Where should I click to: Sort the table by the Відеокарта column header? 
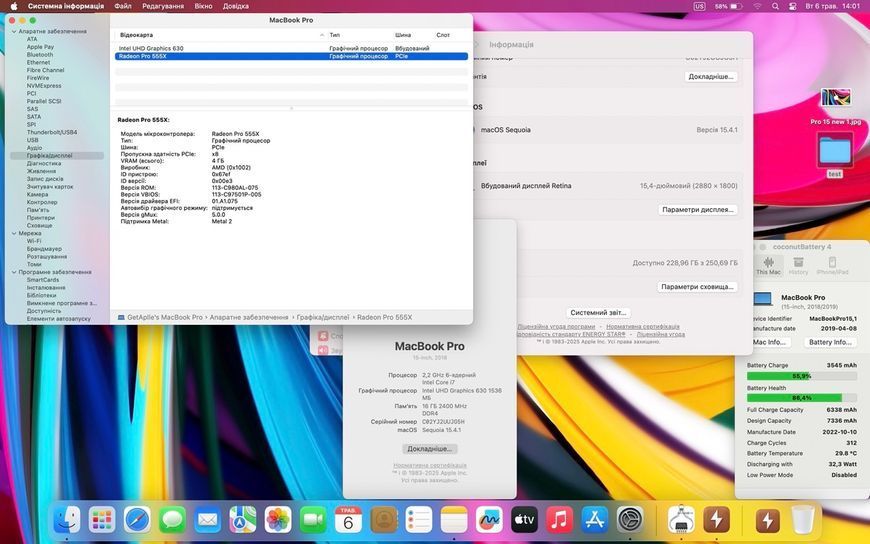[221, 35]
